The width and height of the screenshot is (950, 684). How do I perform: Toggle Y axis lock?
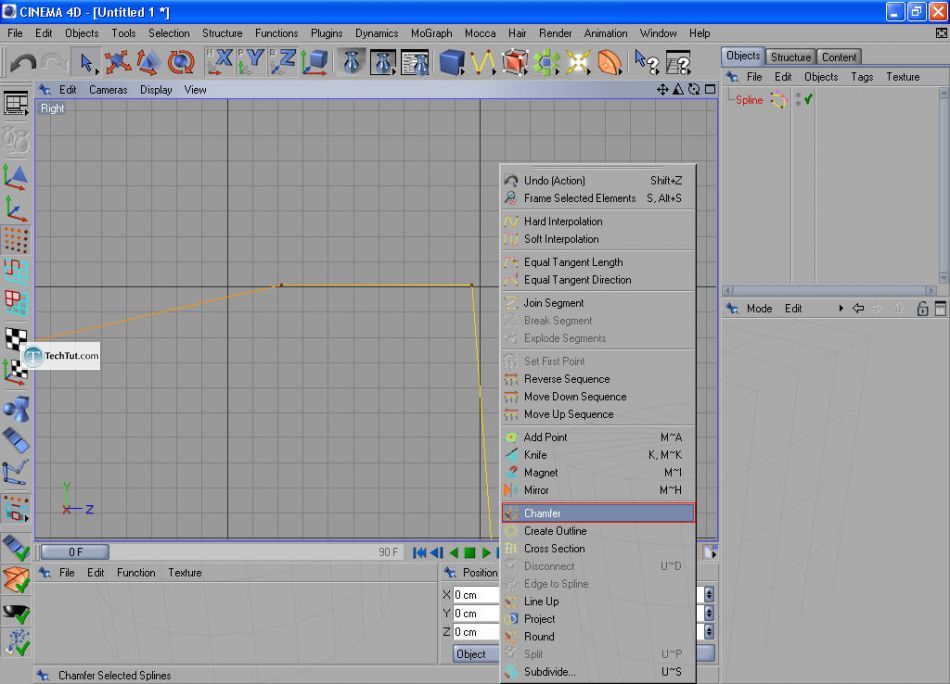point(251,62)
